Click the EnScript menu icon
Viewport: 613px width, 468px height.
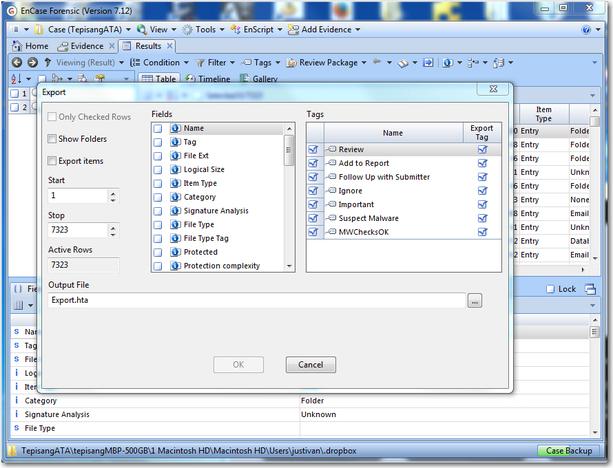[x=235, y=30]
